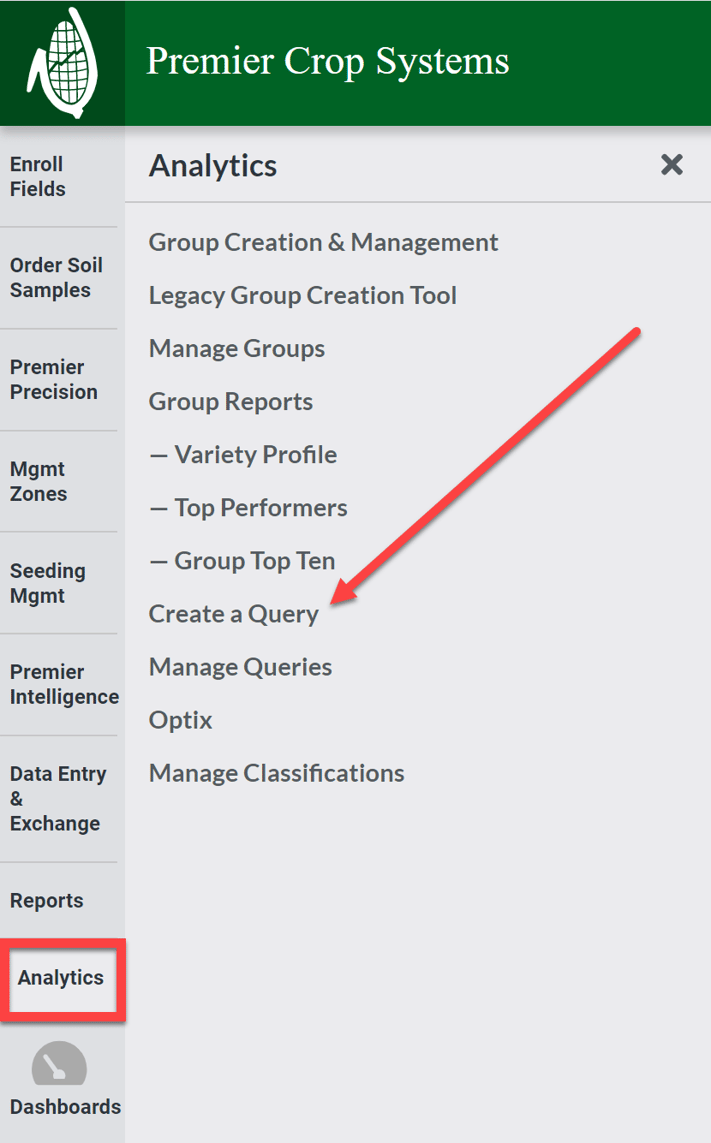The width and height of the screenshot is (711, 1143).
Task: Select Reports from the sidebar
Action: [45, 900]
